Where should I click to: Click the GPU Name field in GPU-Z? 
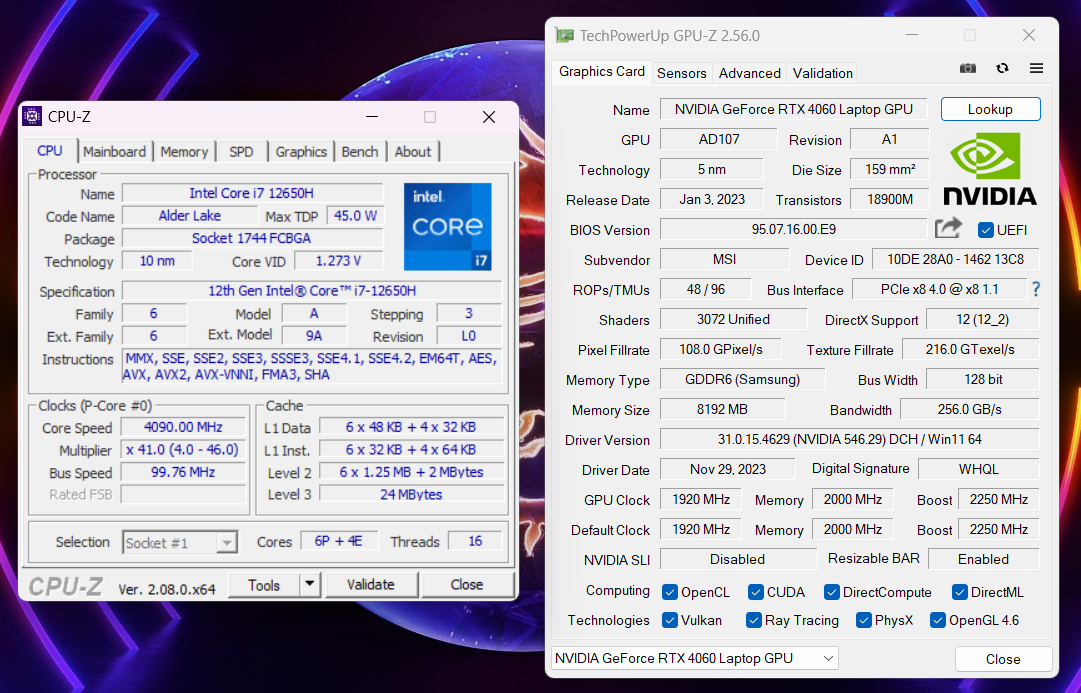794,109
